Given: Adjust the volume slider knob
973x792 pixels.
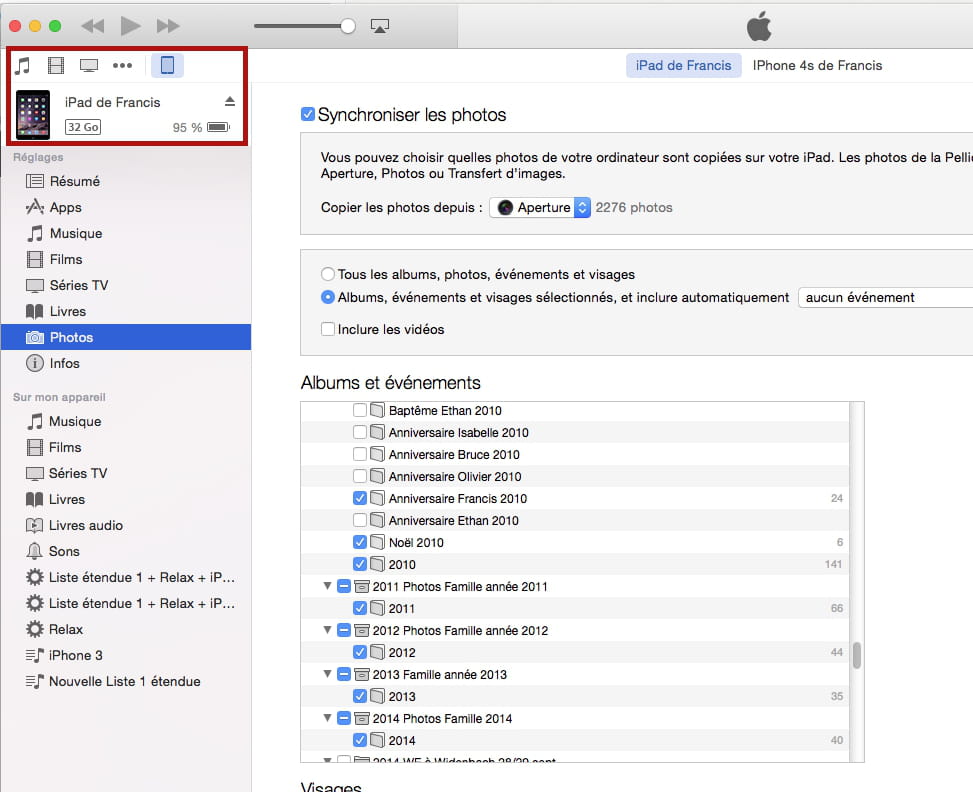Looking at the screenshot, I should coord(348,26).
